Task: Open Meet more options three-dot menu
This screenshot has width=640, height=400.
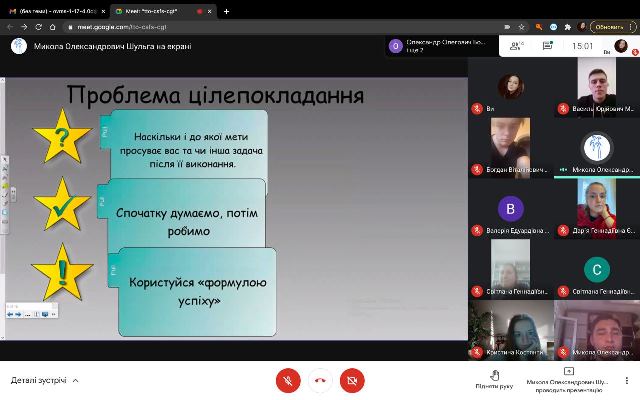Action: click(x=627, y=380)
